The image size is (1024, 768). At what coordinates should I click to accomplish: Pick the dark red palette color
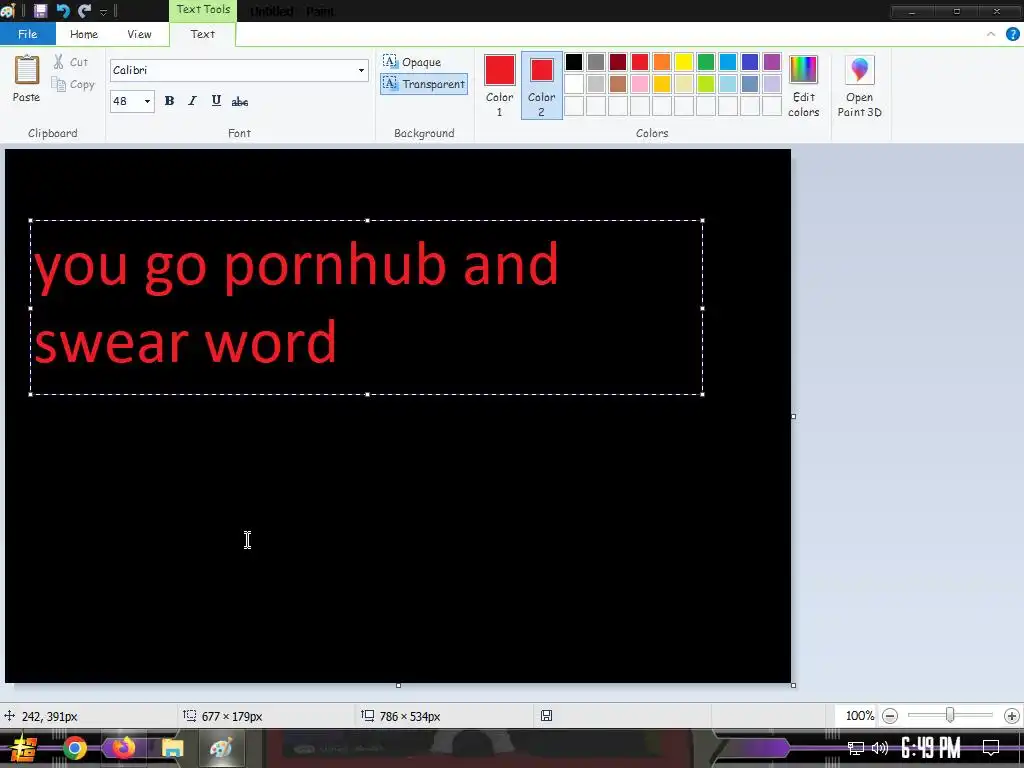618,62
